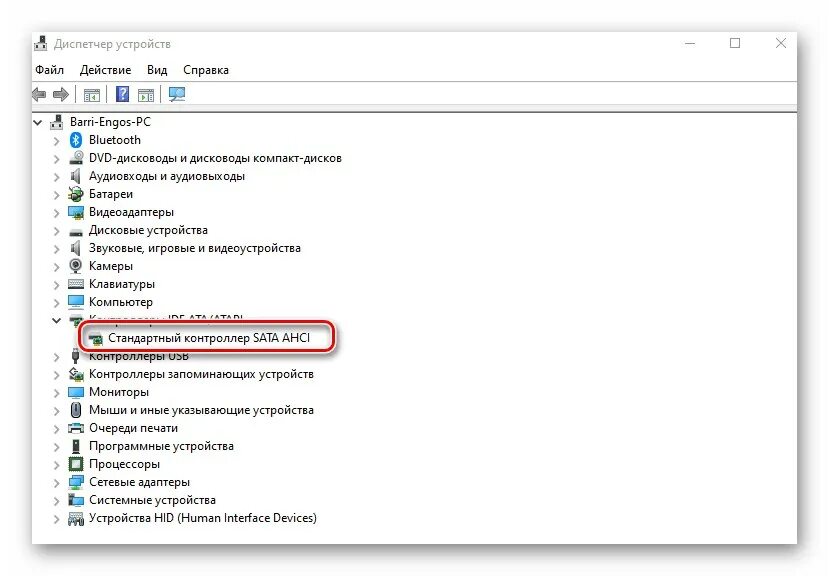Screen dimensions: 829x576
Task: Click the USB plug icon for Контроллеры USB
Action: (x=76, y=357)
